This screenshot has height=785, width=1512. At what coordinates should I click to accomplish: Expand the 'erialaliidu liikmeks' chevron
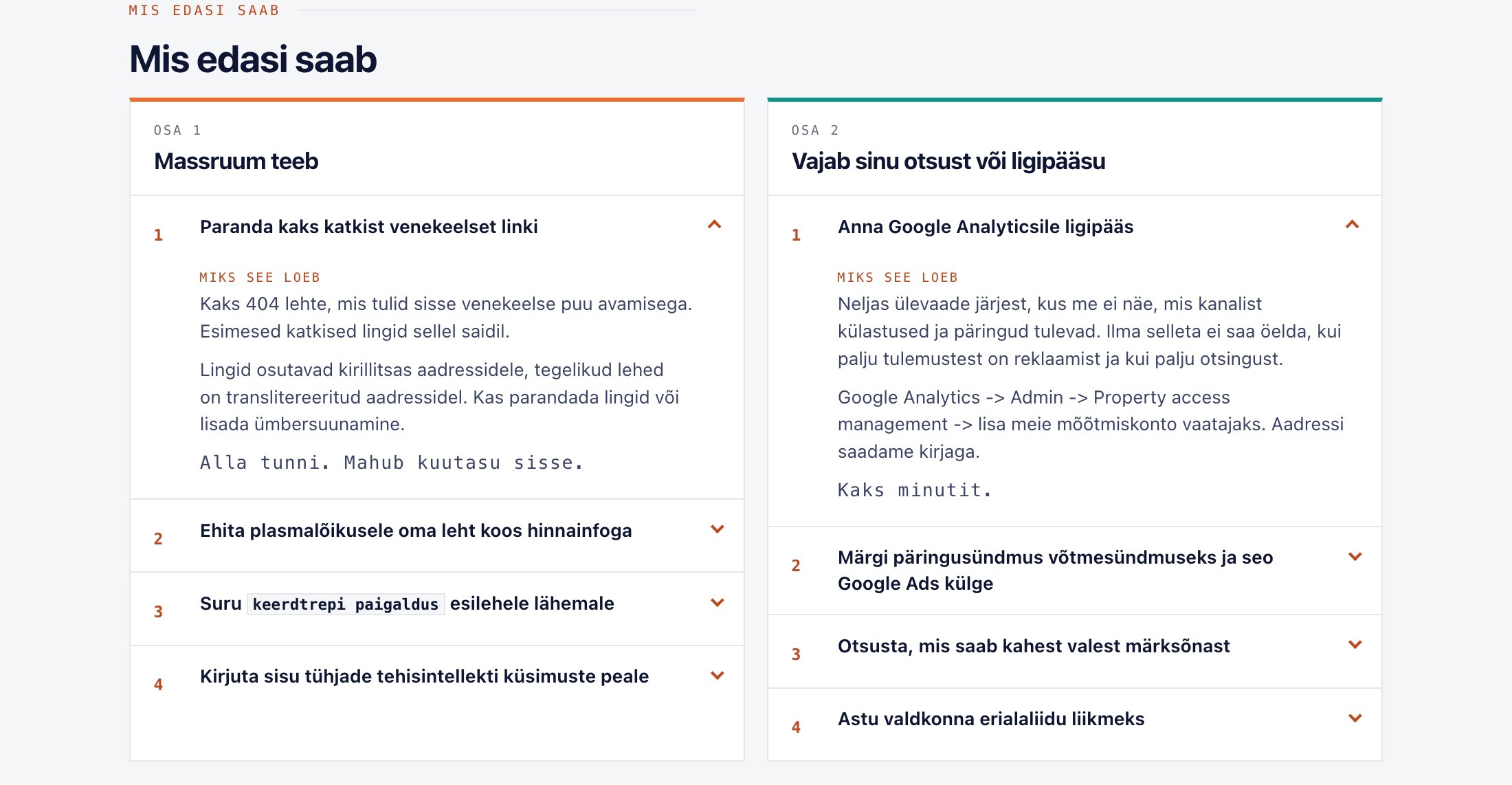point(1355,718)
